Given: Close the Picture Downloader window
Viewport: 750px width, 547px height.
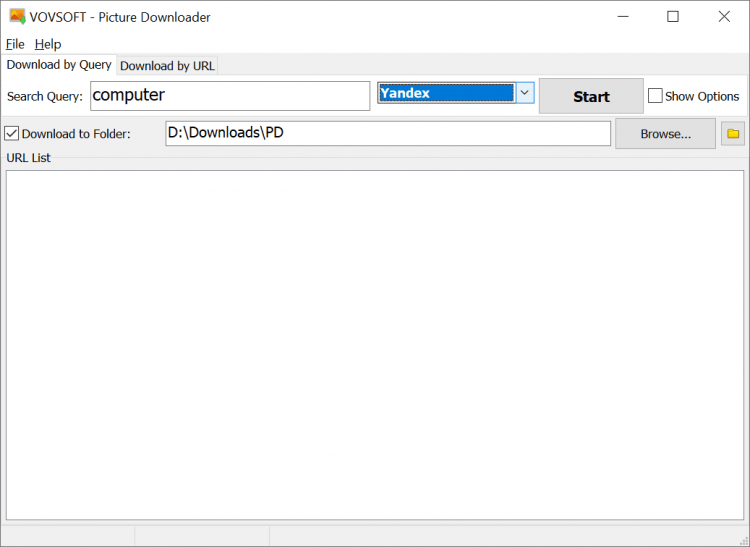Looking at the screenshot, I should click(x=724, y=17).
